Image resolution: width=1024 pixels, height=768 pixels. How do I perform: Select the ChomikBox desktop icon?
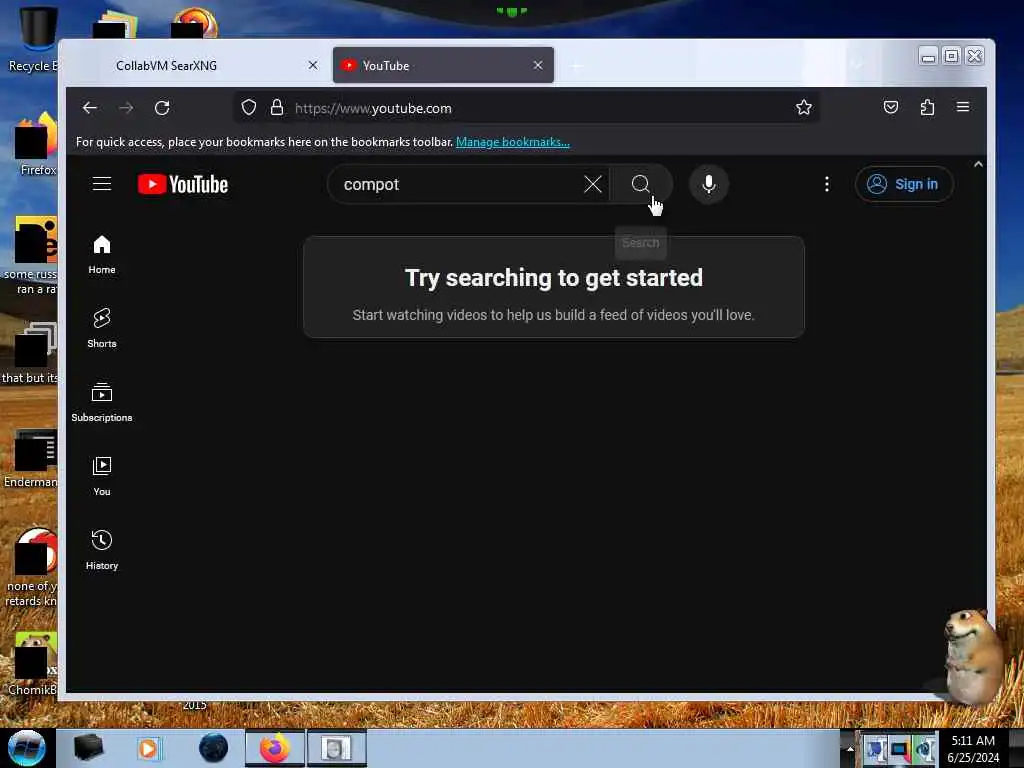[31, 664]
